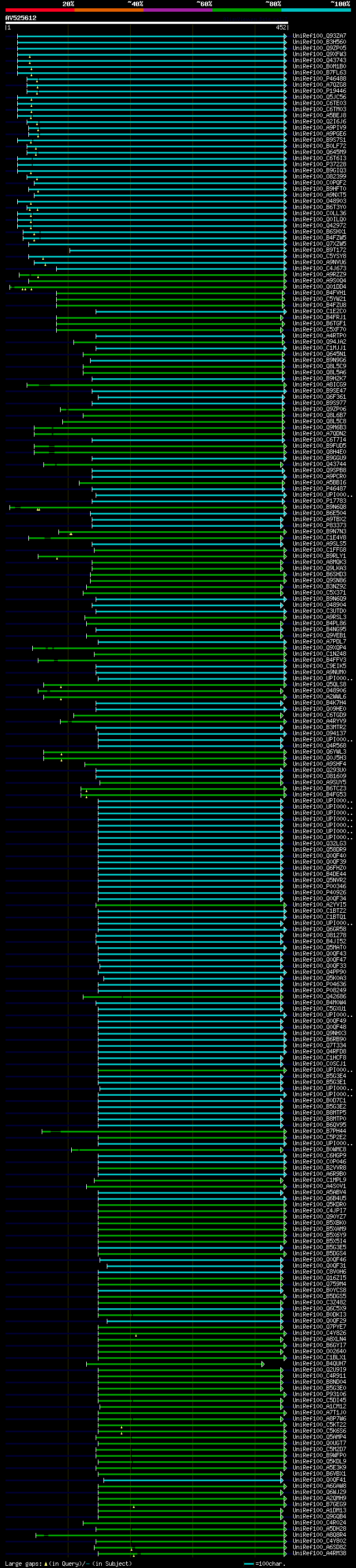The image size is (356, 1568).
Task: Select UniRef100_P19446 label
Action: [319, 91]
